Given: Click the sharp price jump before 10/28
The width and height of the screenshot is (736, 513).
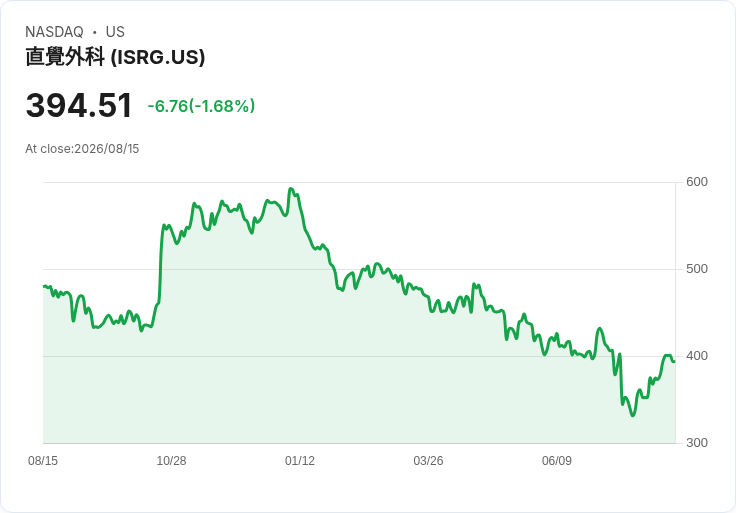Looking at the screenshot, I should [x=161, y=263].
